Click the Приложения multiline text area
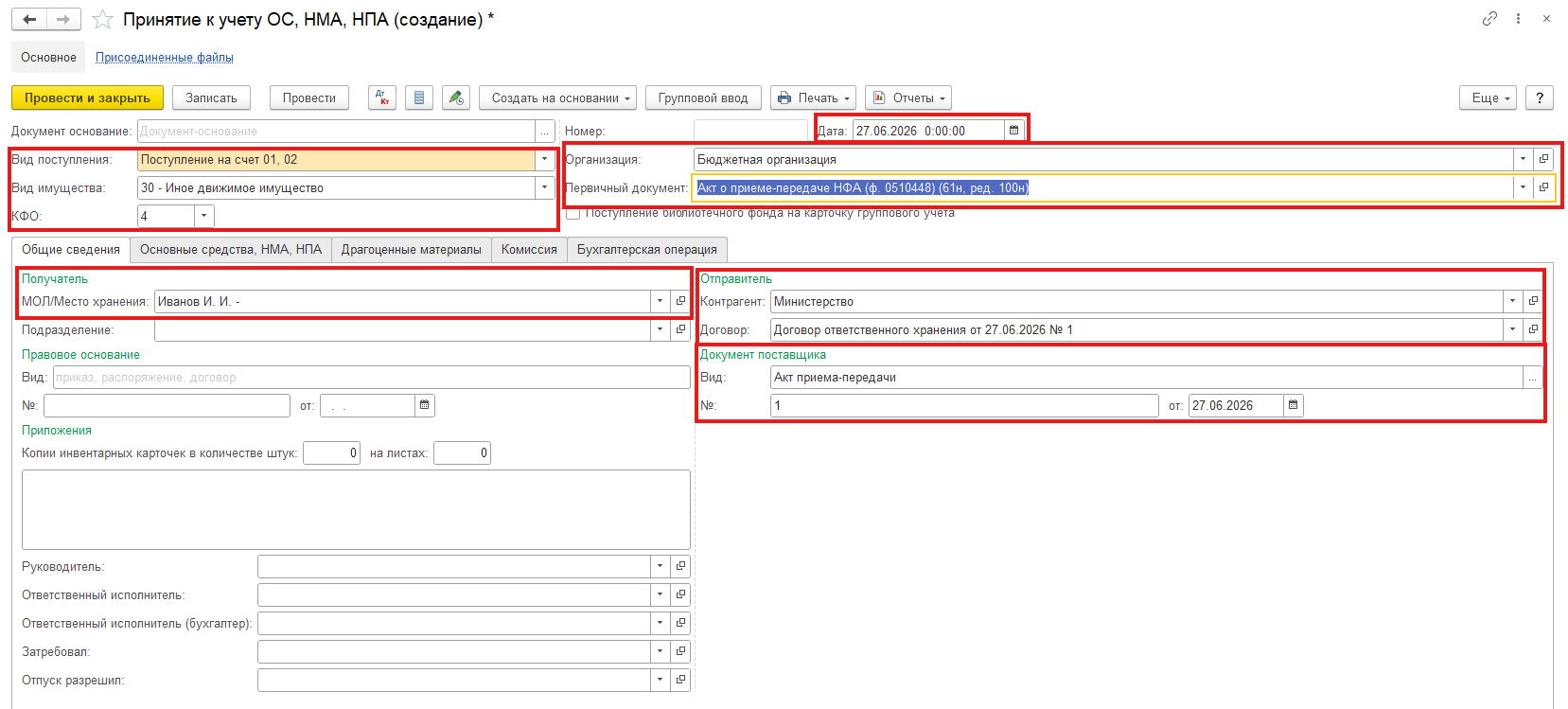Image resolution: width=1568 pixels, height=709 pixels. [x=356, y=509]
